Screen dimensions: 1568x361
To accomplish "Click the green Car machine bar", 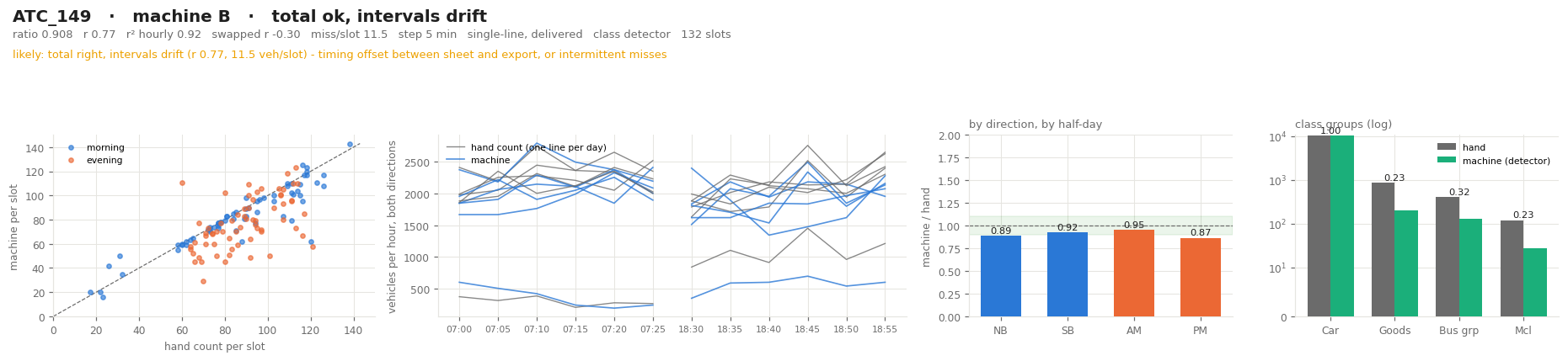I will (1342, 226).
